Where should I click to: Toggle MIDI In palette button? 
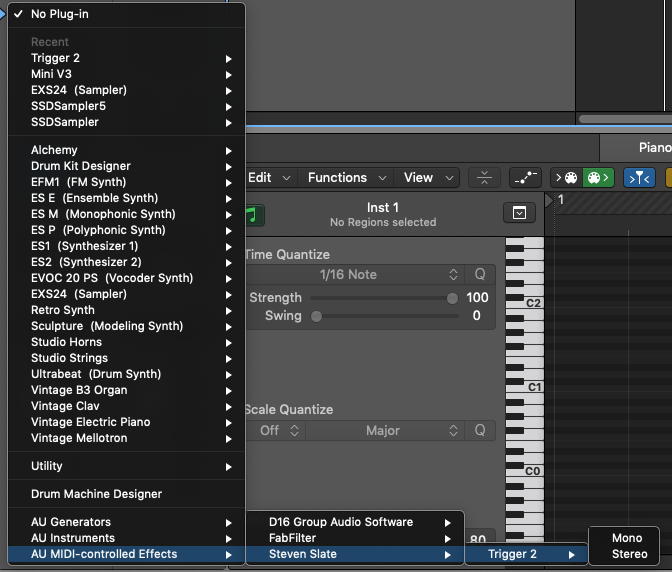pyautogui.click(x=567, y=178)
